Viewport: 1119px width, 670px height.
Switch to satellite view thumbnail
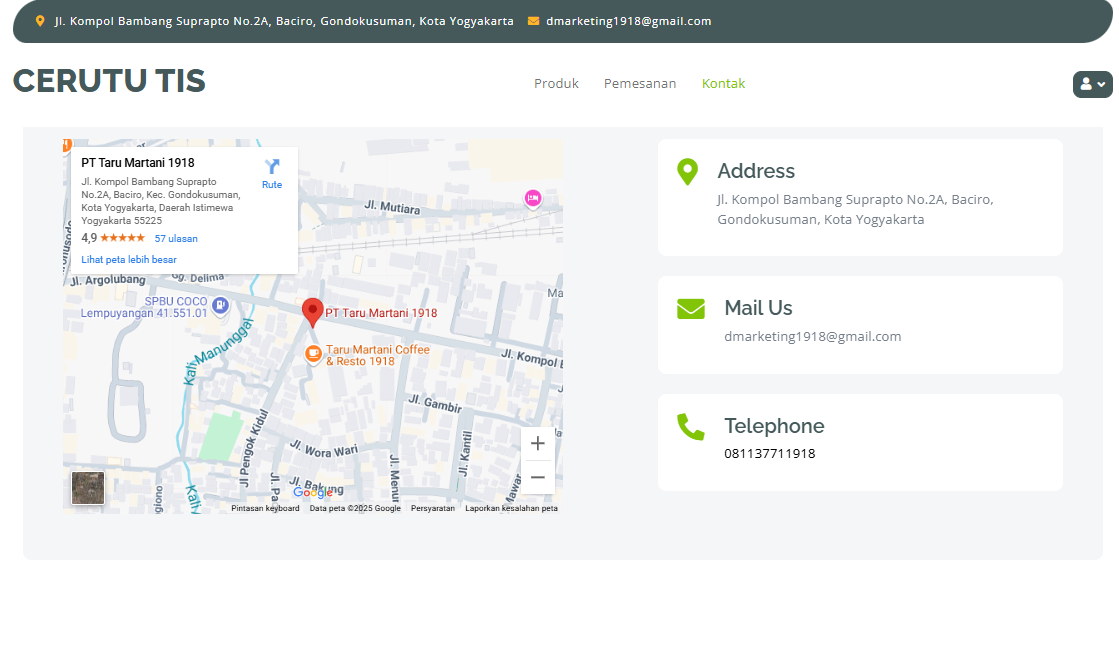click(88, 489)
